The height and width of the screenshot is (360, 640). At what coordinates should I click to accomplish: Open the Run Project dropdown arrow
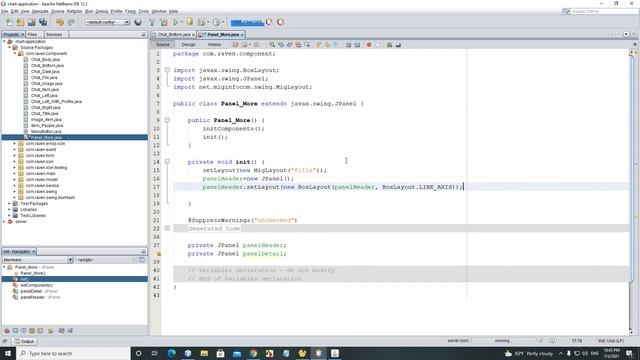click(181, 22)
